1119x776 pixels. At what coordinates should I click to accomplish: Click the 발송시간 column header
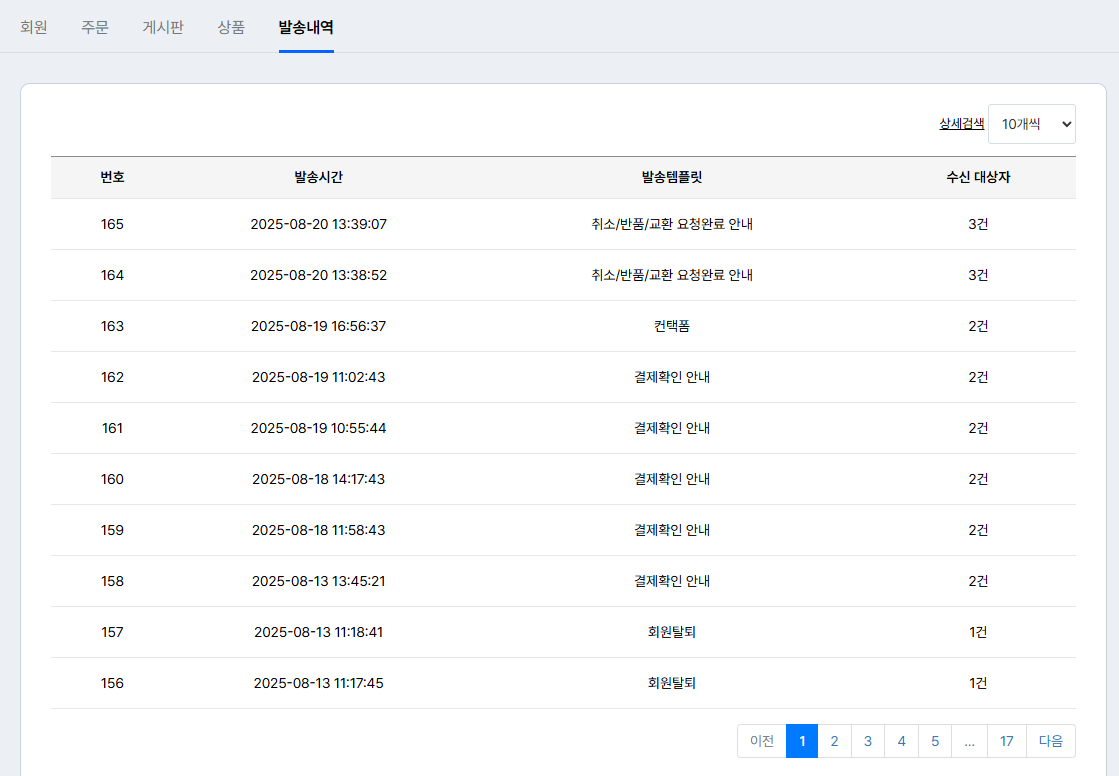point(318,177)
